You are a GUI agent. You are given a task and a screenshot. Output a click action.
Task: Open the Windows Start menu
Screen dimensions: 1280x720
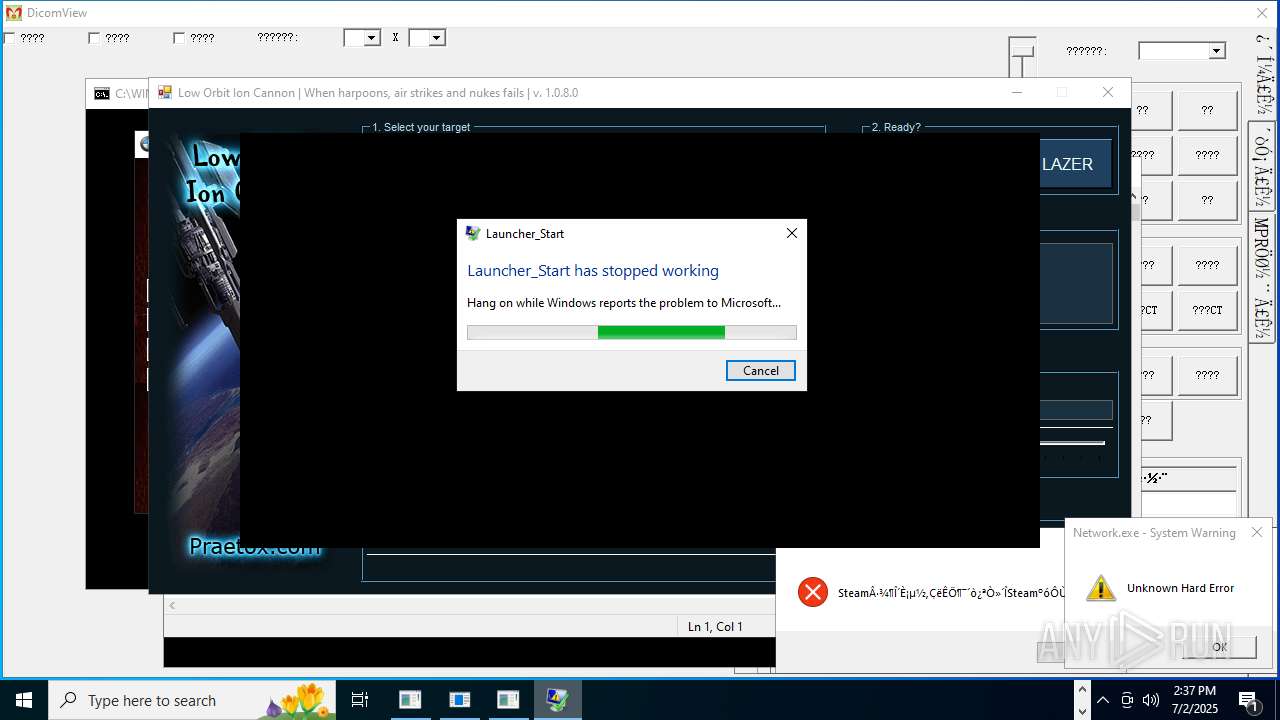pos(24,700)
